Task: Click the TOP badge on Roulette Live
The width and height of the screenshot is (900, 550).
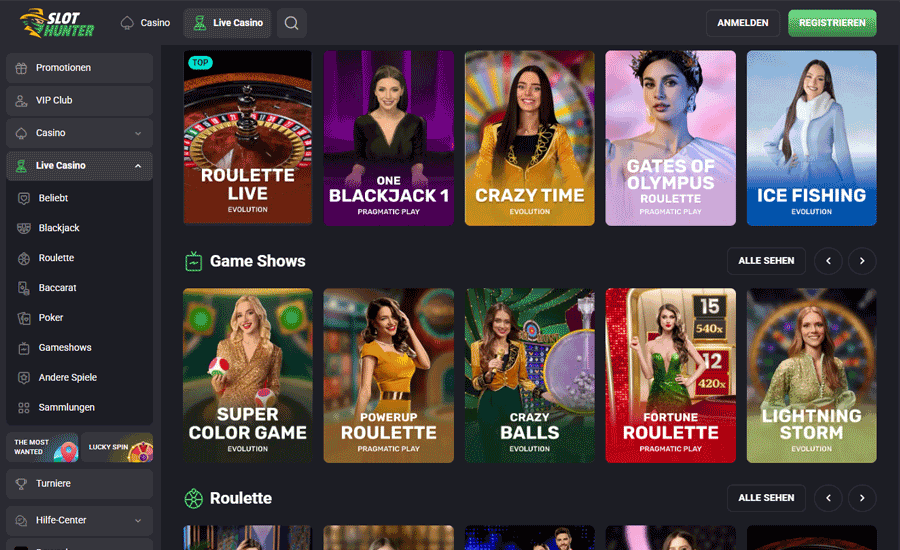Action: (200, 63)
